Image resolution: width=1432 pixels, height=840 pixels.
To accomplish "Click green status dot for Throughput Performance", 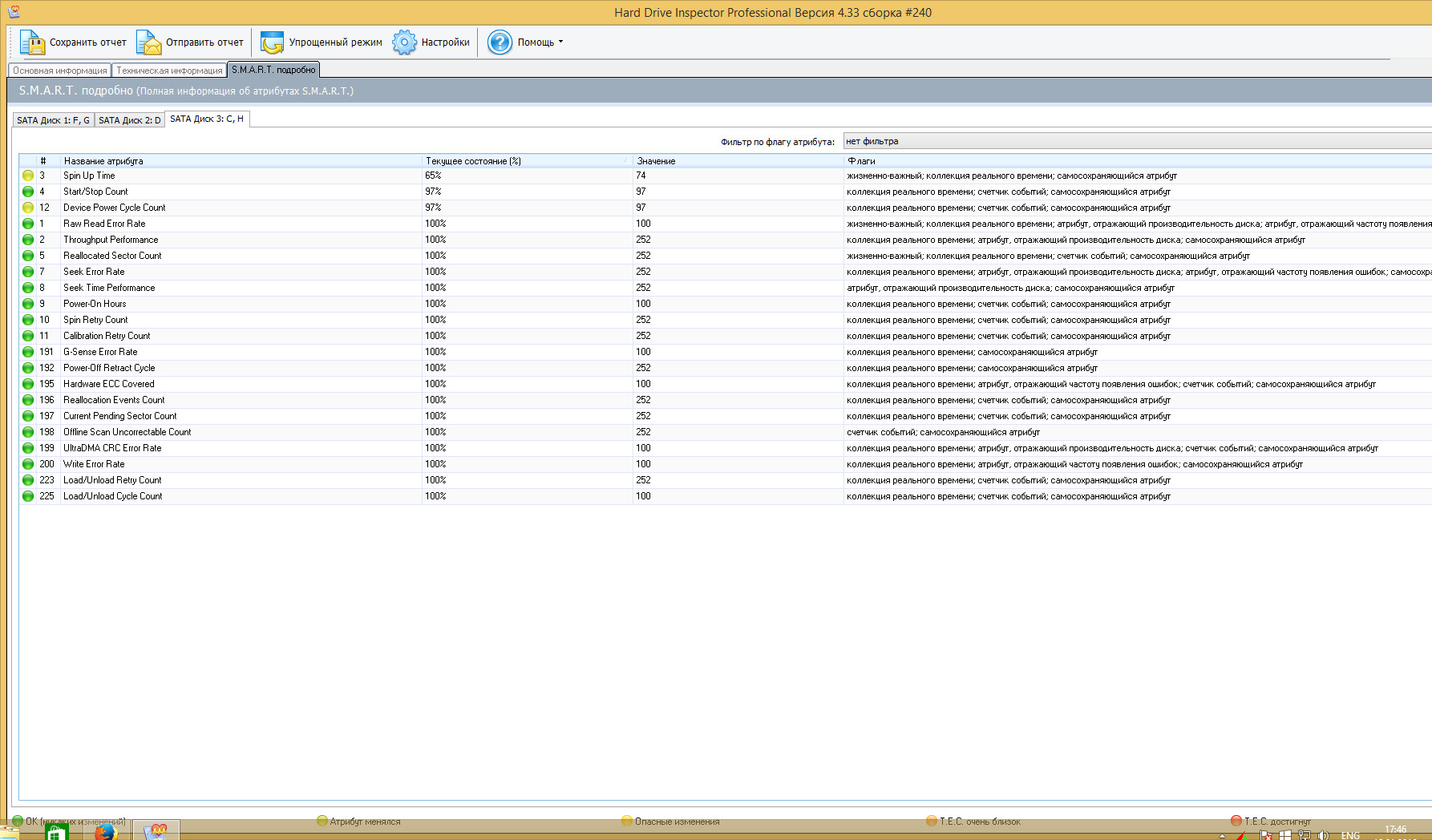I will coord(28,240).
